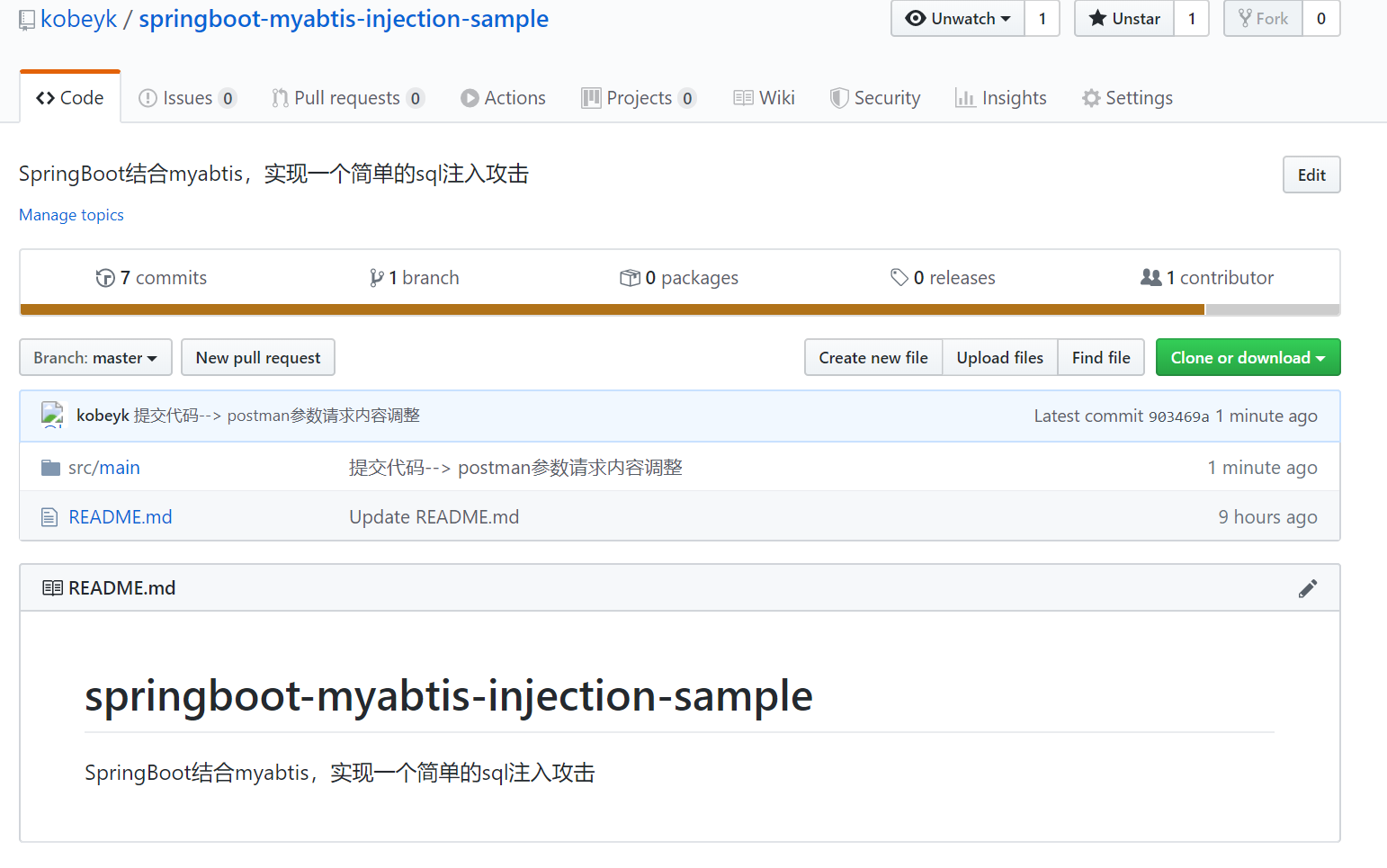Click the pencil icon to edit README.md
The height and width of the screenshot is (868, 1387).
(1308, 587)
